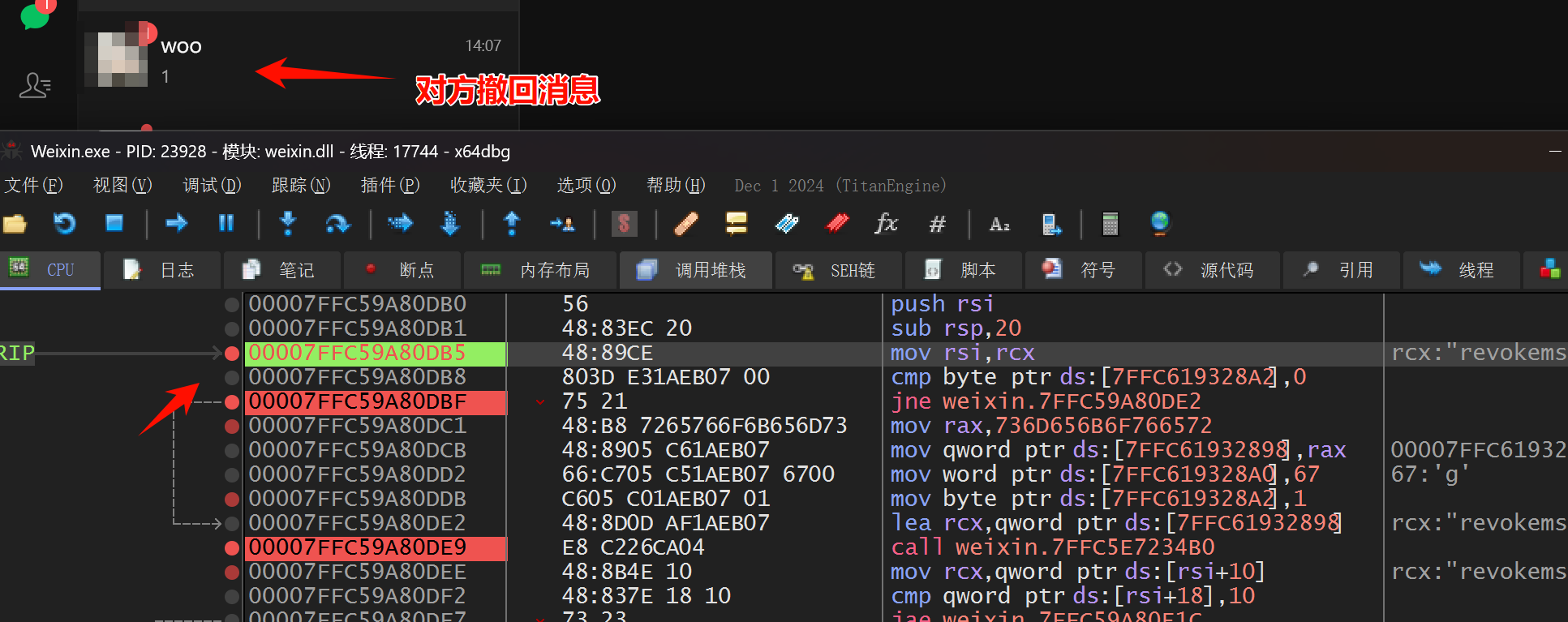Disable the breakpoint at 00007FFC59A80DBF
1568x622 pixels.
click(x=232, y=401)
